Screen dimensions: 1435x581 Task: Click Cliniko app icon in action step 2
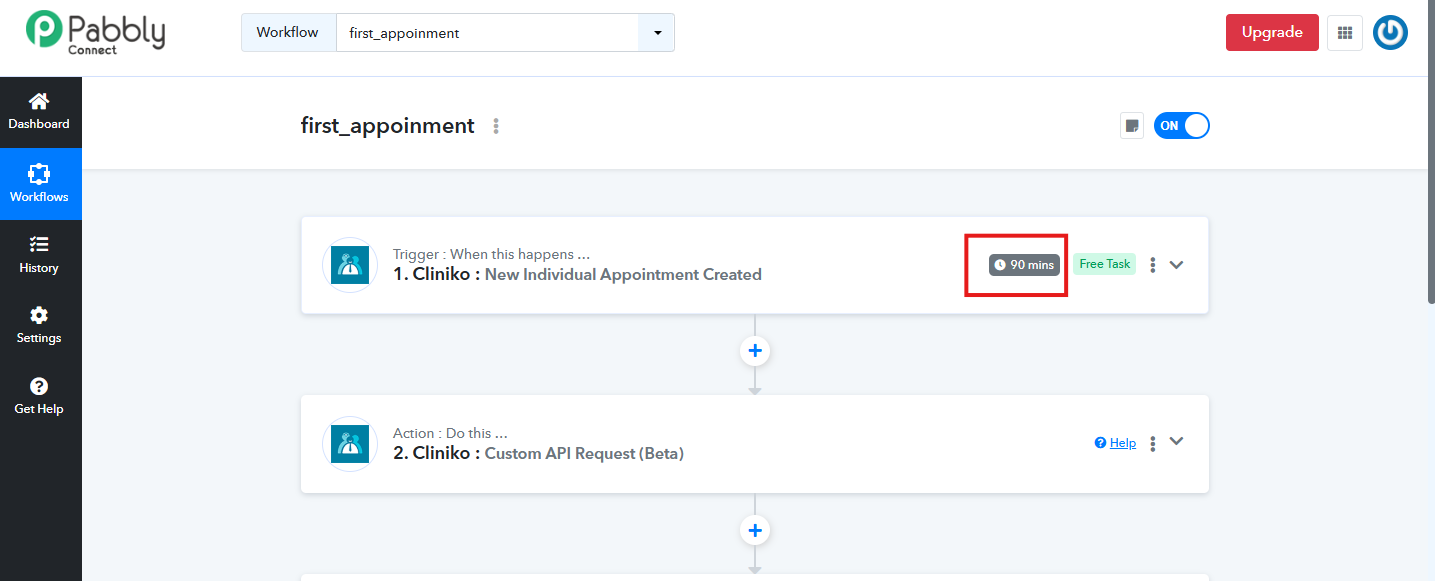350,444
